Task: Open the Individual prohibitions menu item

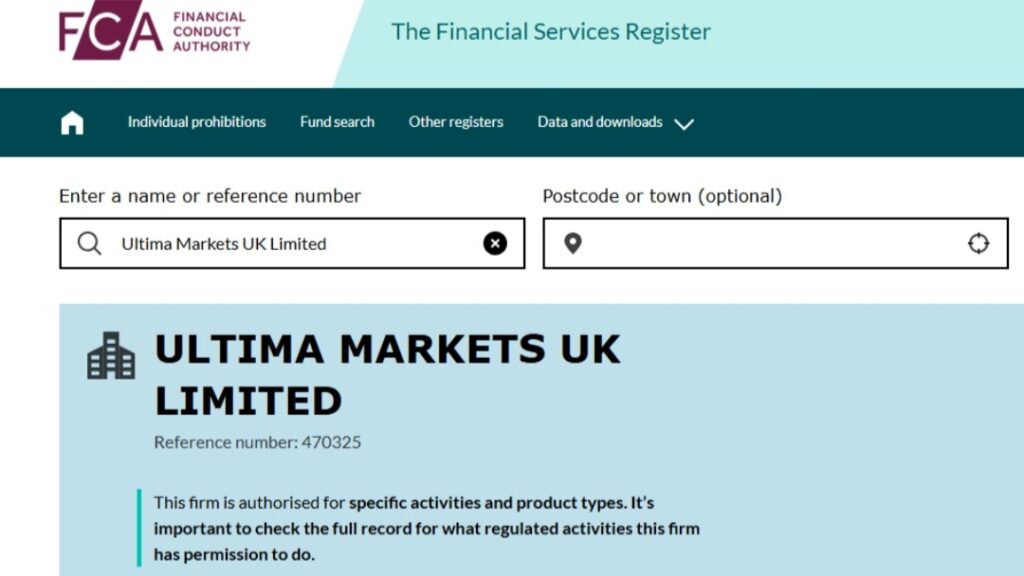Action: (x=197, y=122)
